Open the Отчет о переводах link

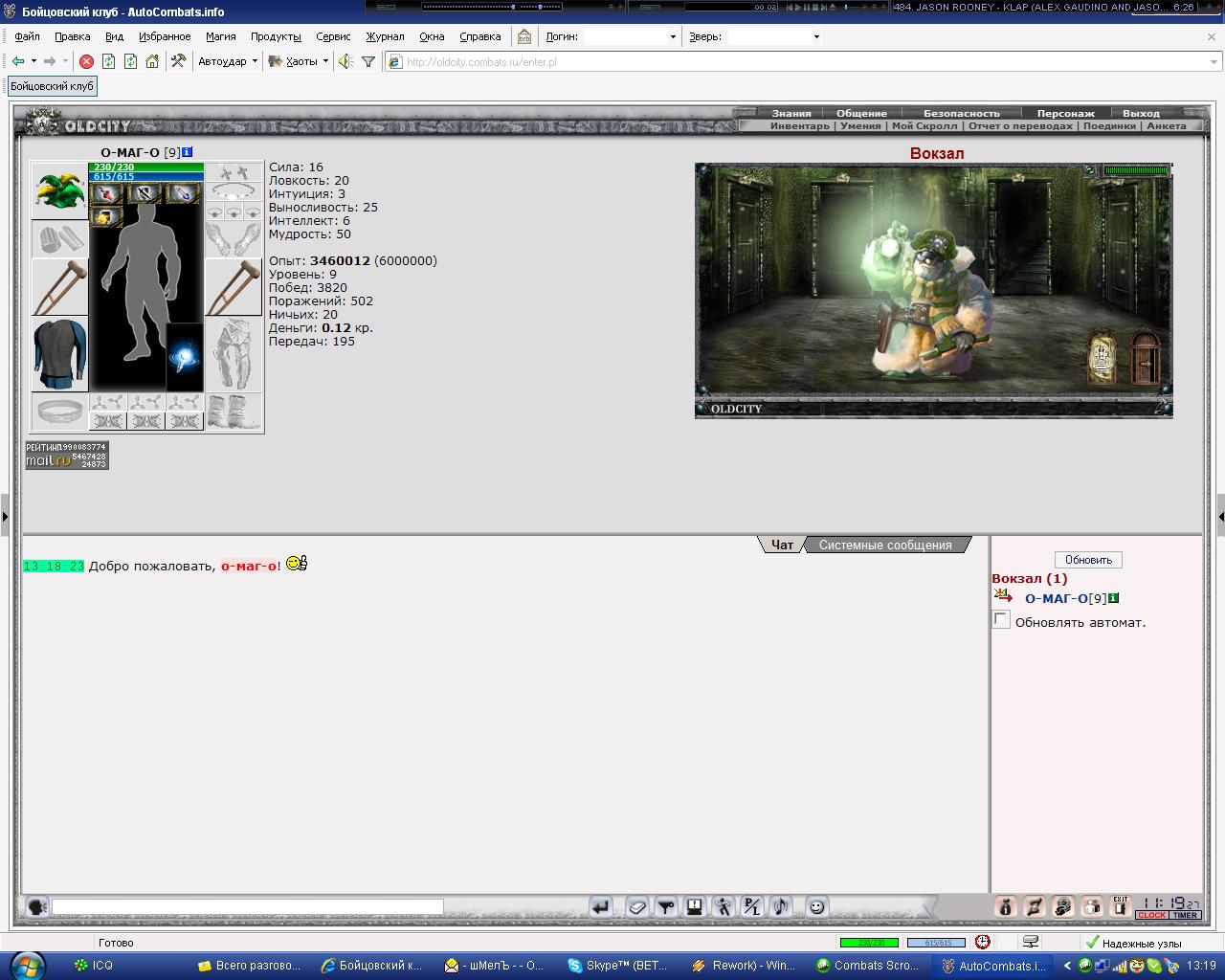click(1020, 125)
